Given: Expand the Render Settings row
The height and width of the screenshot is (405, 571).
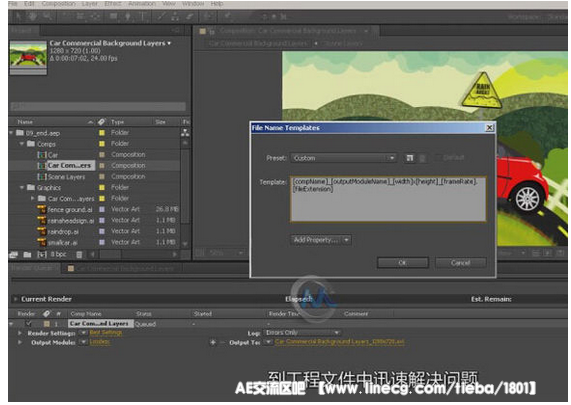Looking at the screenshot, I should (x=20, y=333).
